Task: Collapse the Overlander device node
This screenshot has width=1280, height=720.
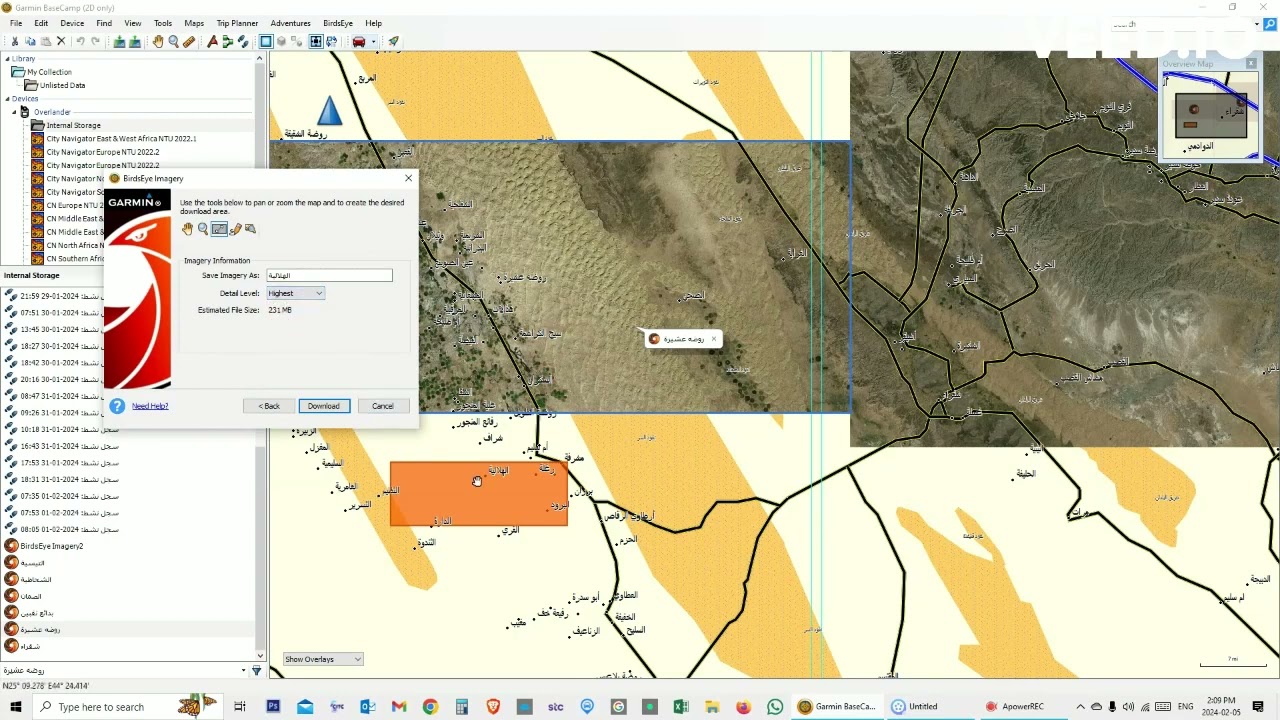Action: pyautogui.click(x=15, y=112)
